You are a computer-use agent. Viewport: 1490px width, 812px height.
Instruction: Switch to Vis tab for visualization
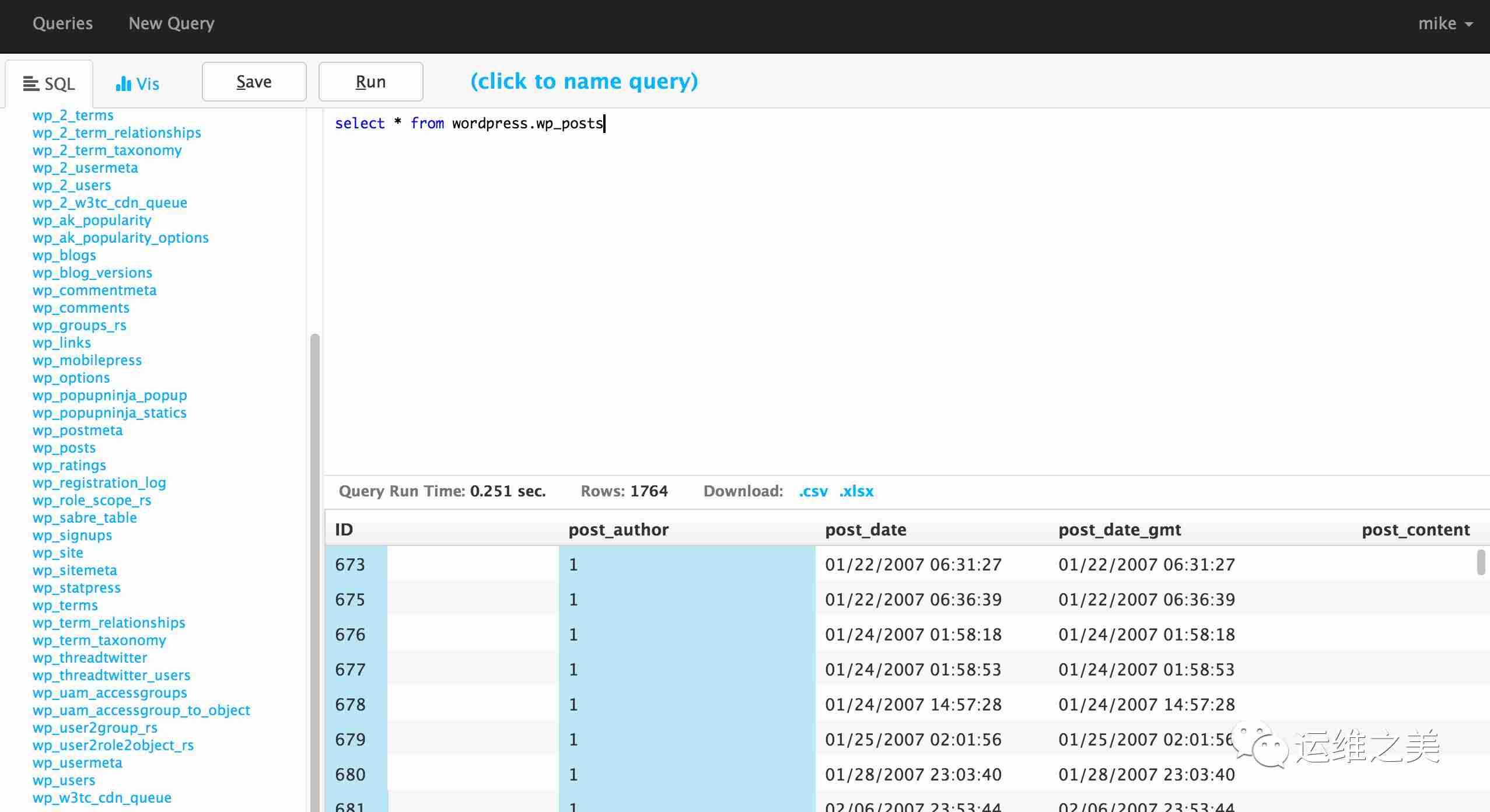pos(137,84)
